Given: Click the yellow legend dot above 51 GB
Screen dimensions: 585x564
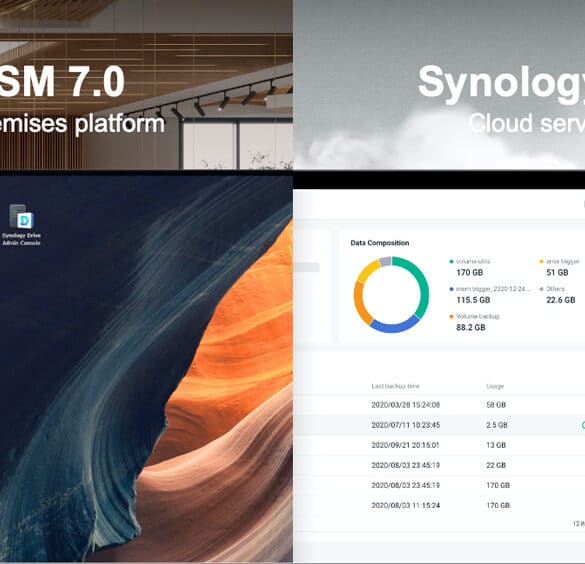Looking at the screenshot, I should [541, 261].
